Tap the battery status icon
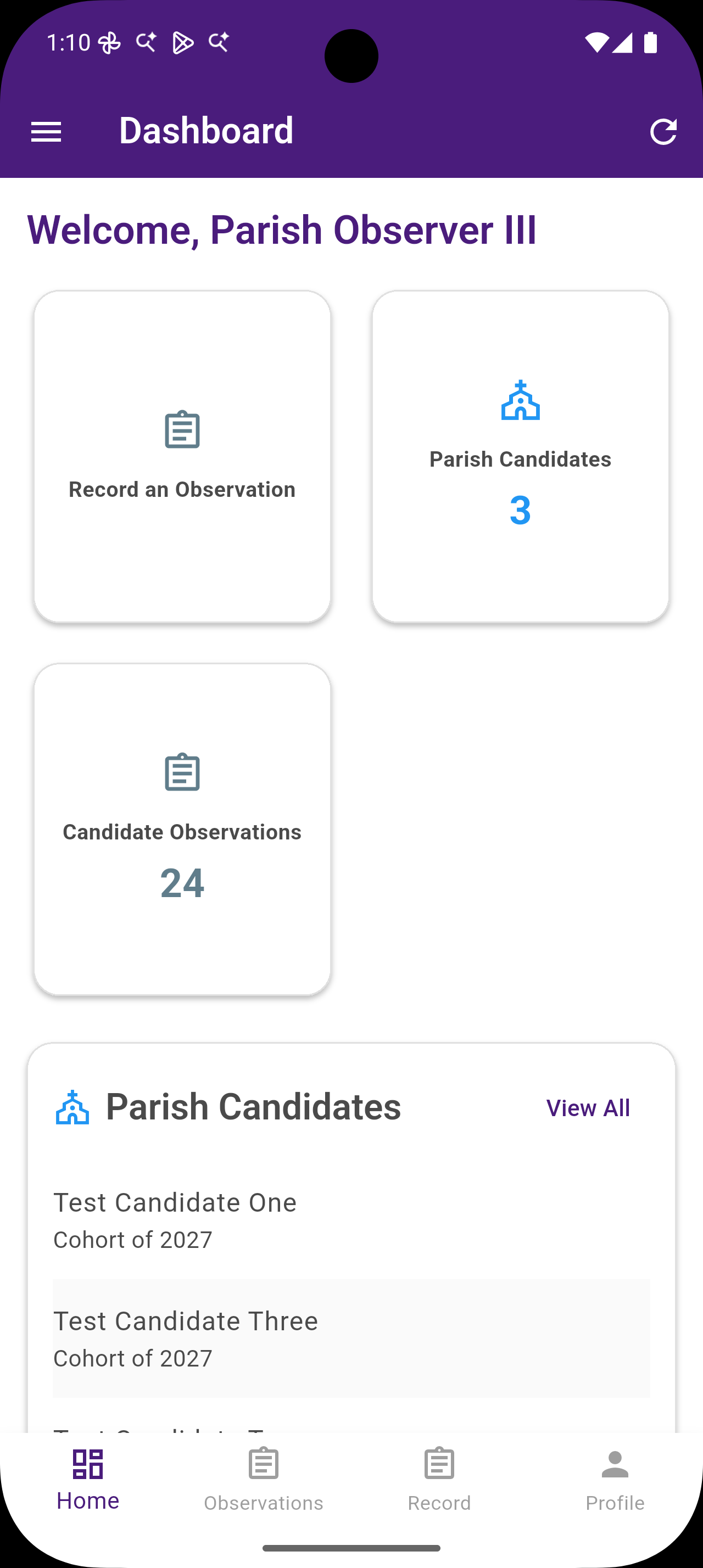The image size is (703, 1568). pyautogui.click(x=651, y=43)
